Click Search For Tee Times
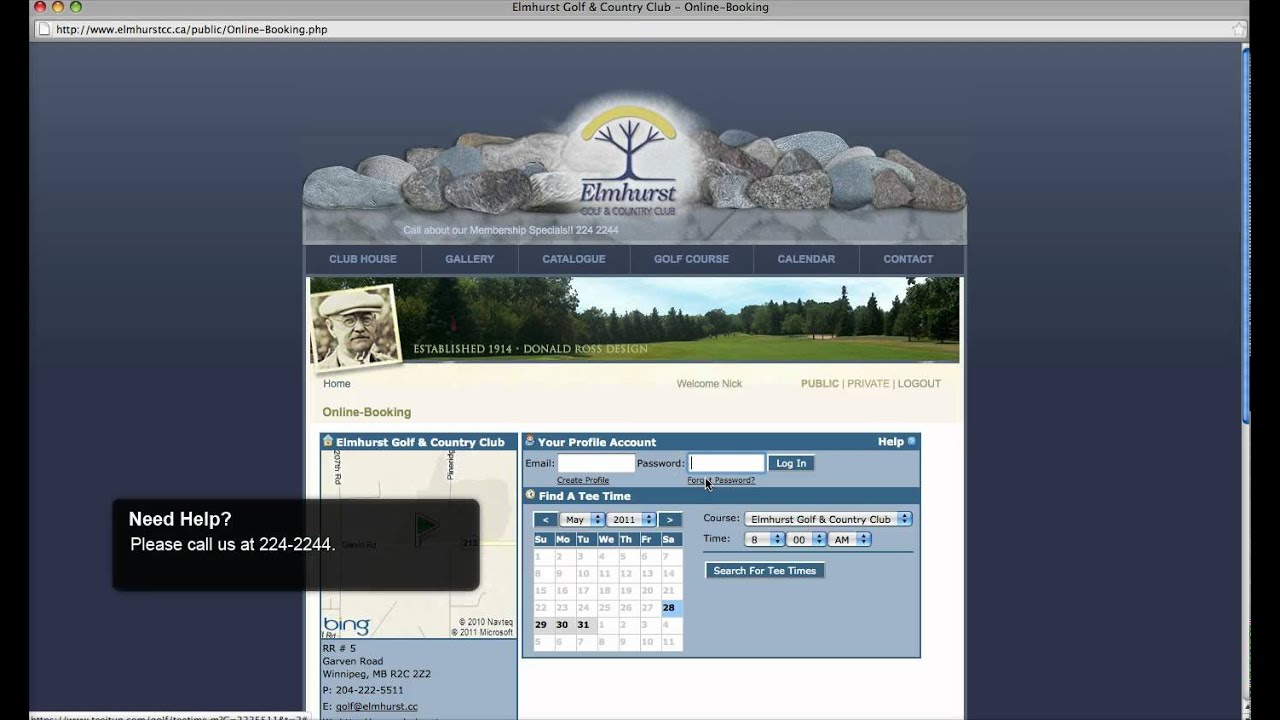Screen dimensions: 1280x720 [765, 570]
